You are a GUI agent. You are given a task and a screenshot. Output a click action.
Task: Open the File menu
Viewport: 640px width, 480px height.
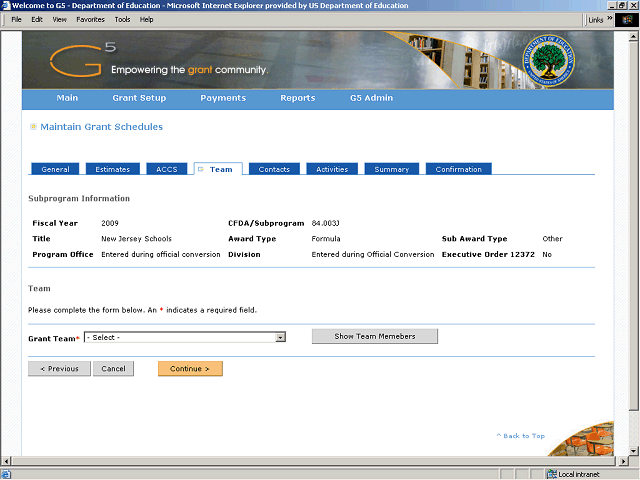pos(16,19)
